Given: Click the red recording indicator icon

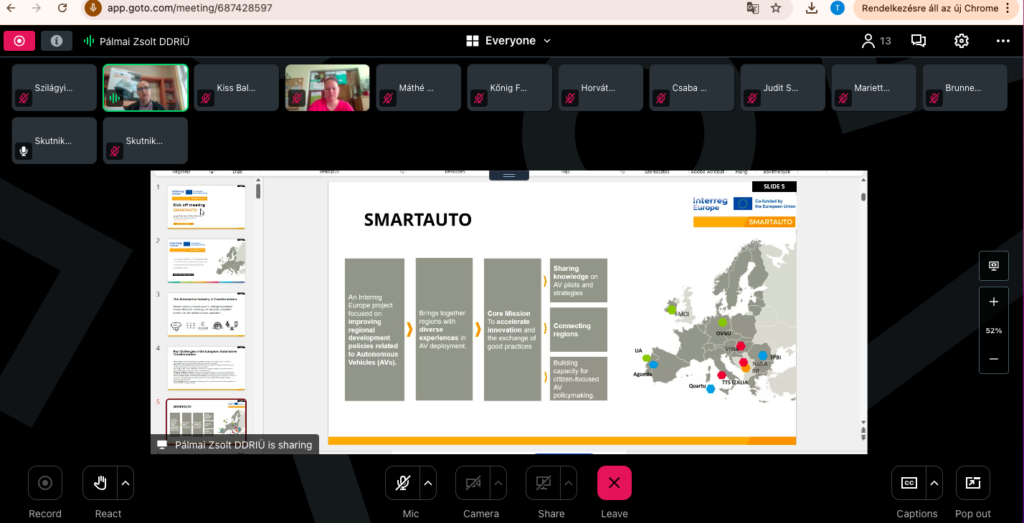Looking at the screenshot, I should (19, 41).
